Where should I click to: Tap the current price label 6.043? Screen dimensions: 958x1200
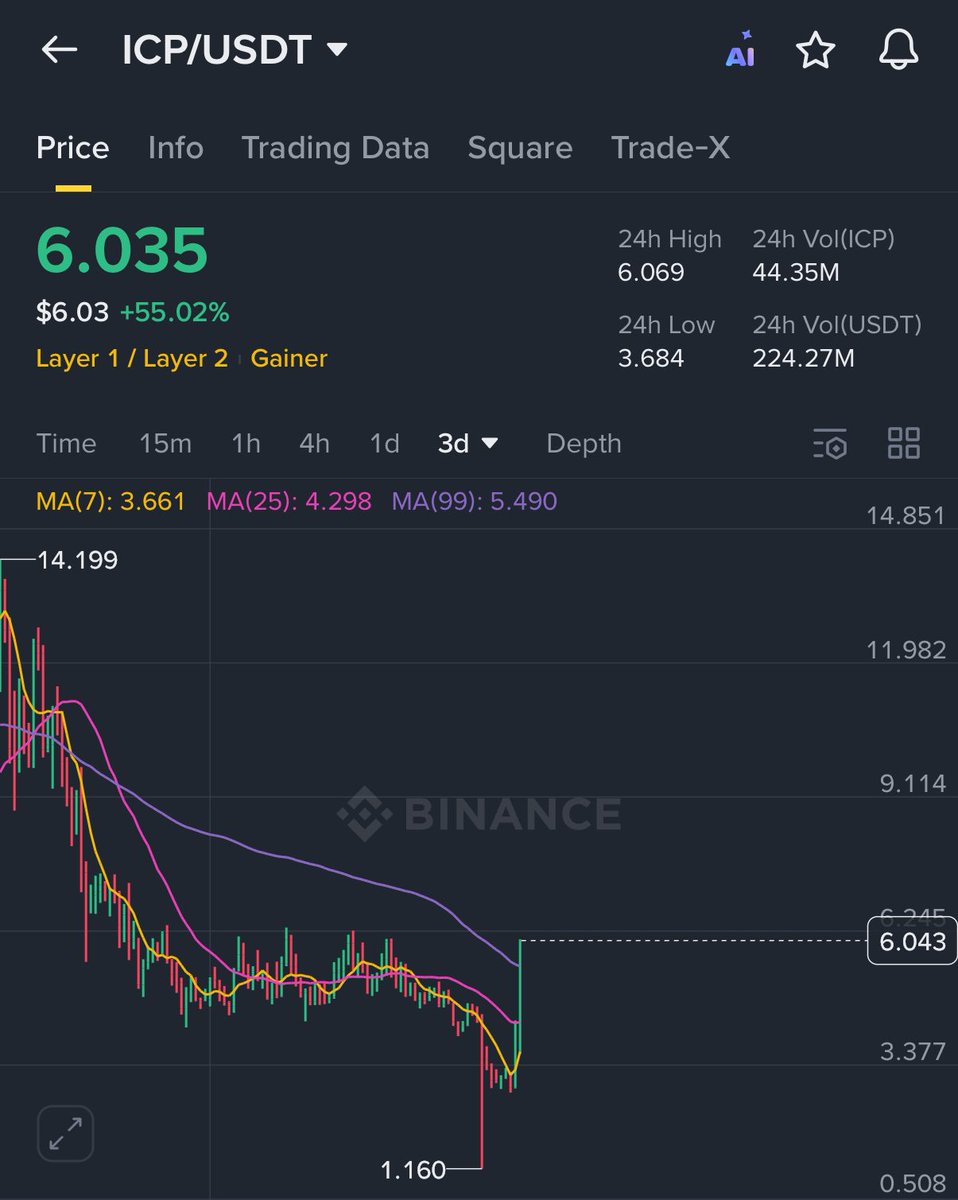tap(911, 942)
